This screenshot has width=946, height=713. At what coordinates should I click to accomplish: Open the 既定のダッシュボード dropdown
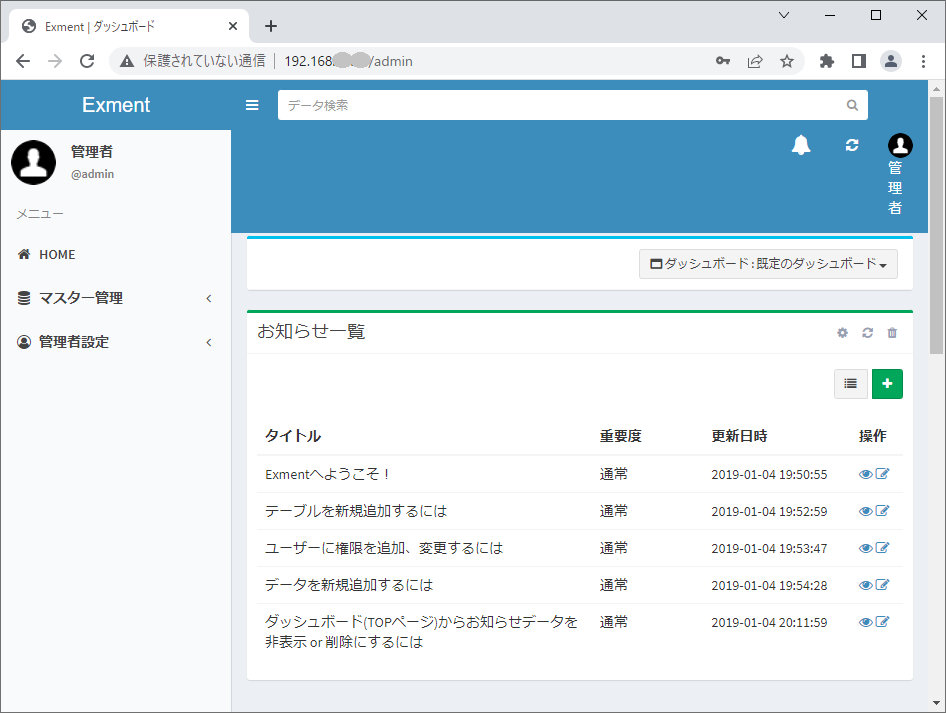click(768, 264)
